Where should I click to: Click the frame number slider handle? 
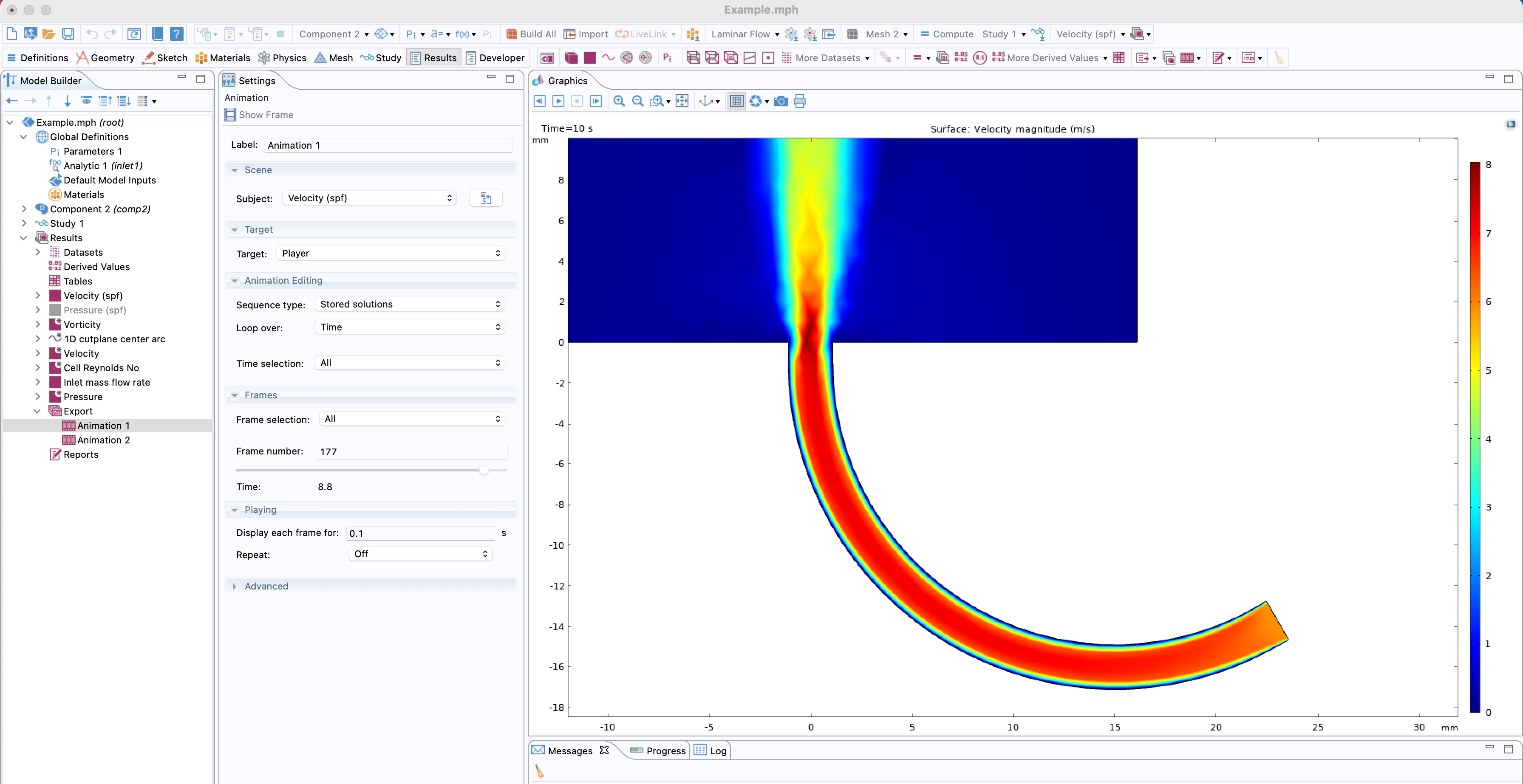(484, 470)
